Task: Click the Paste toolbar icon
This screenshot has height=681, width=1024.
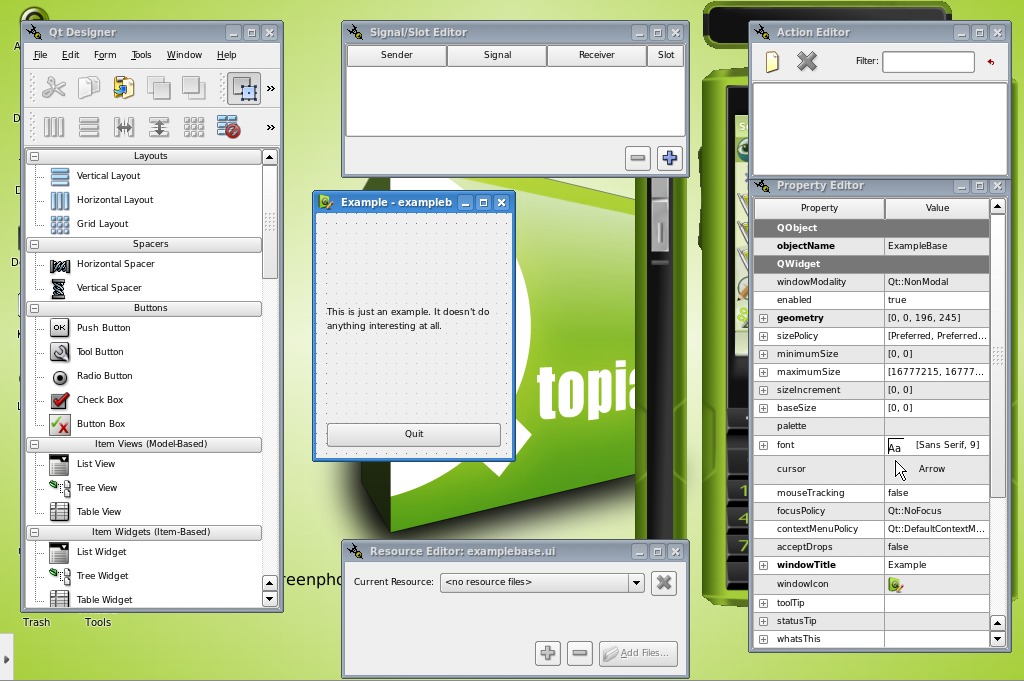Action: 123,88
